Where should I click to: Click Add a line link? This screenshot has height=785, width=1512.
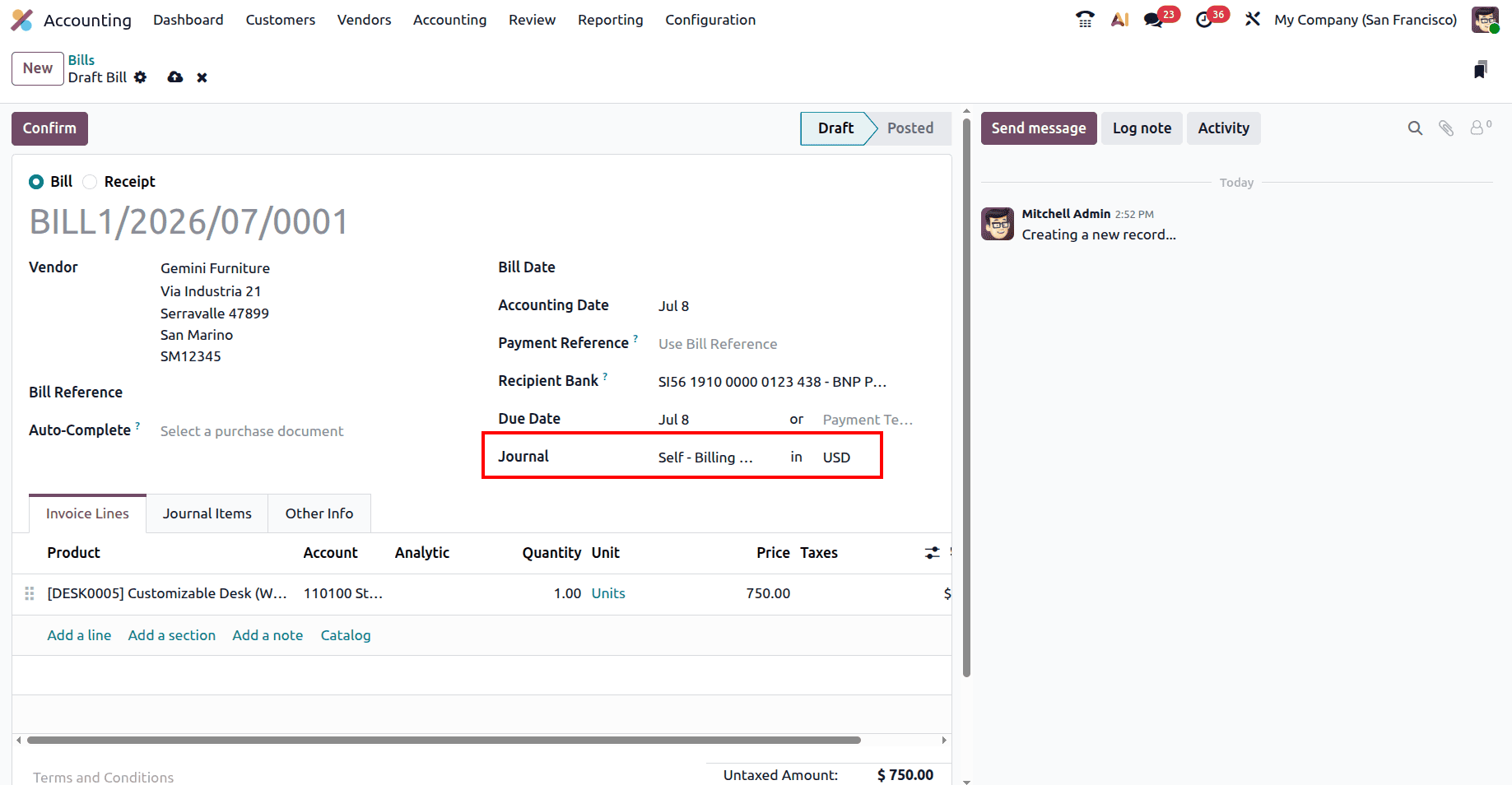pyautogui.click(x=79, y=635)
